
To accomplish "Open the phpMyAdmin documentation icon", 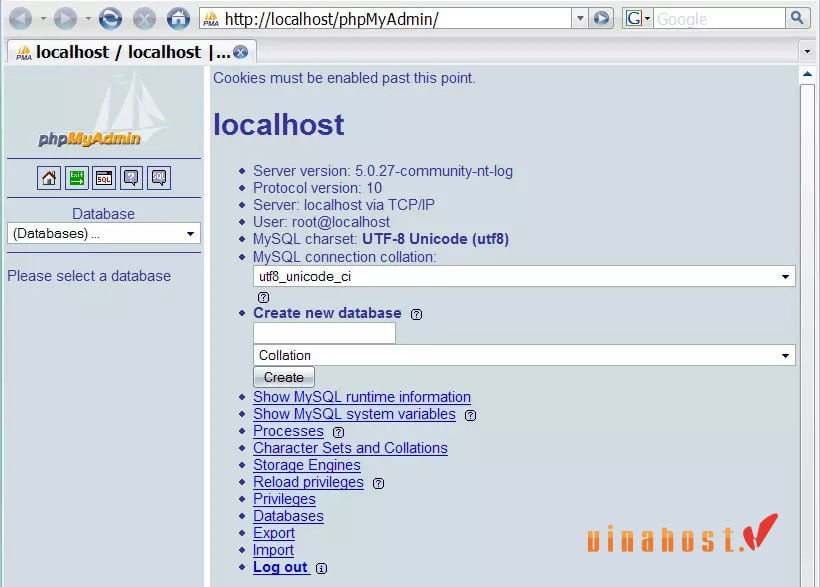I will tap(131, 178).
